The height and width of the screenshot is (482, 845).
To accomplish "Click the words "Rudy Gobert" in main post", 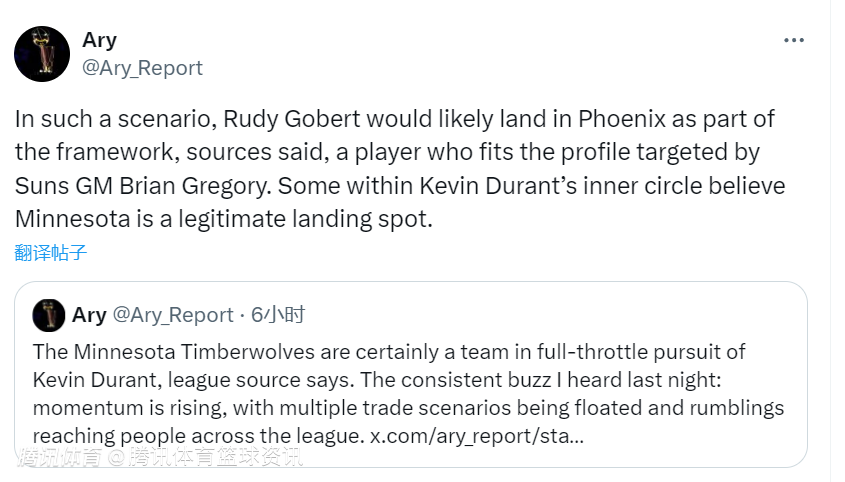I will click(x=300, y=118).
